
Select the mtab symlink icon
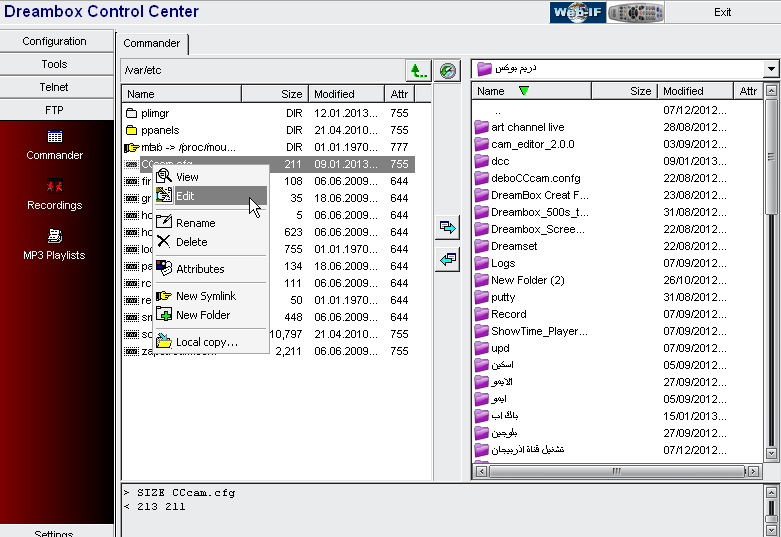[131, 147]
